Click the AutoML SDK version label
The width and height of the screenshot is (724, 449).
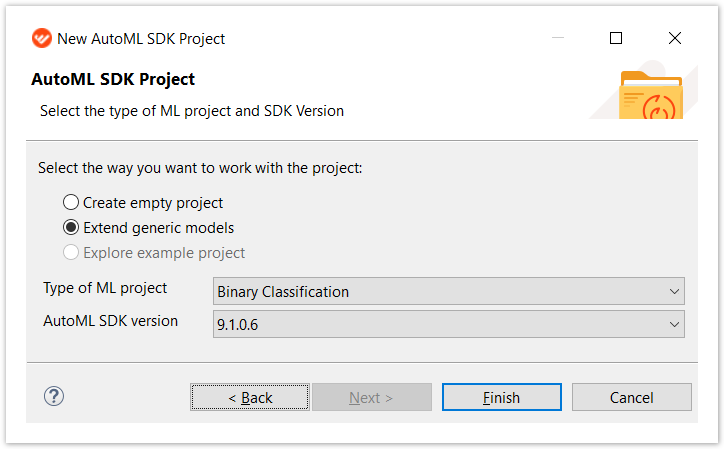110,321
